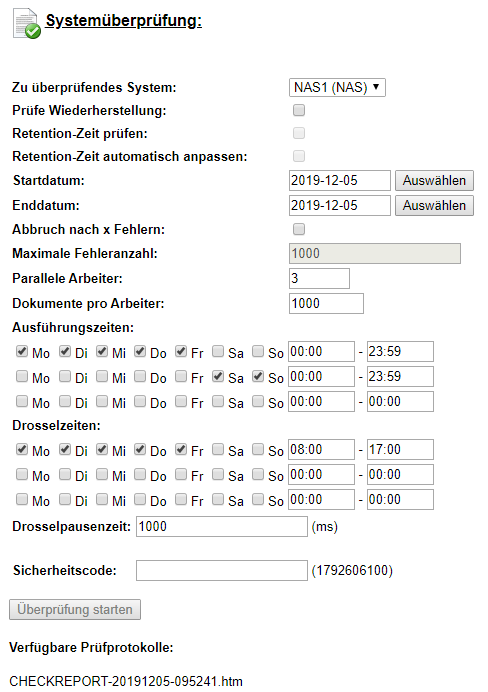Uncheck So in second Ausführungszeiten row
The height and width of the screenshot is (692, 488).
click(258, 376)
